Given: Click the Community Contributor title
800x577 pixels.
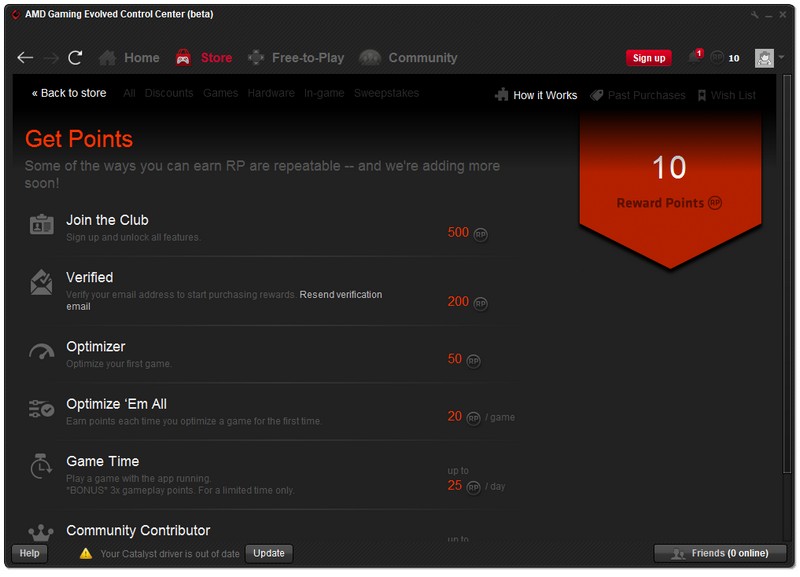Looking at the screenshot, I should 138,530.
